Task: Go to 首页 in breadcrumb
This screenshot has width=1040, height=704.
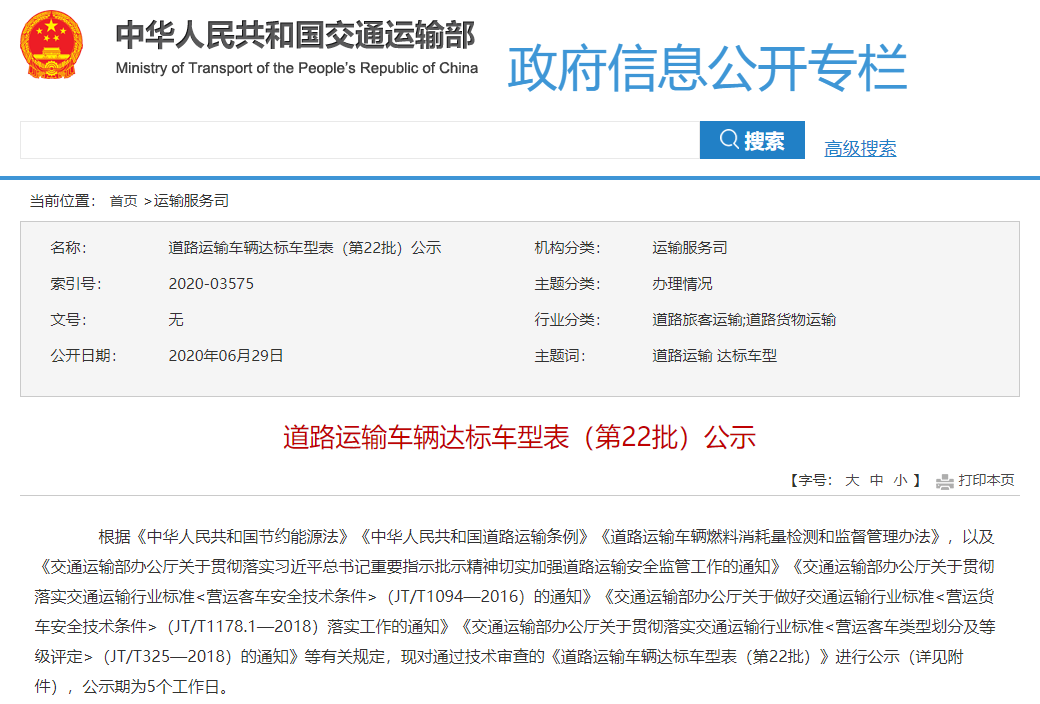Action: point(123,200)
